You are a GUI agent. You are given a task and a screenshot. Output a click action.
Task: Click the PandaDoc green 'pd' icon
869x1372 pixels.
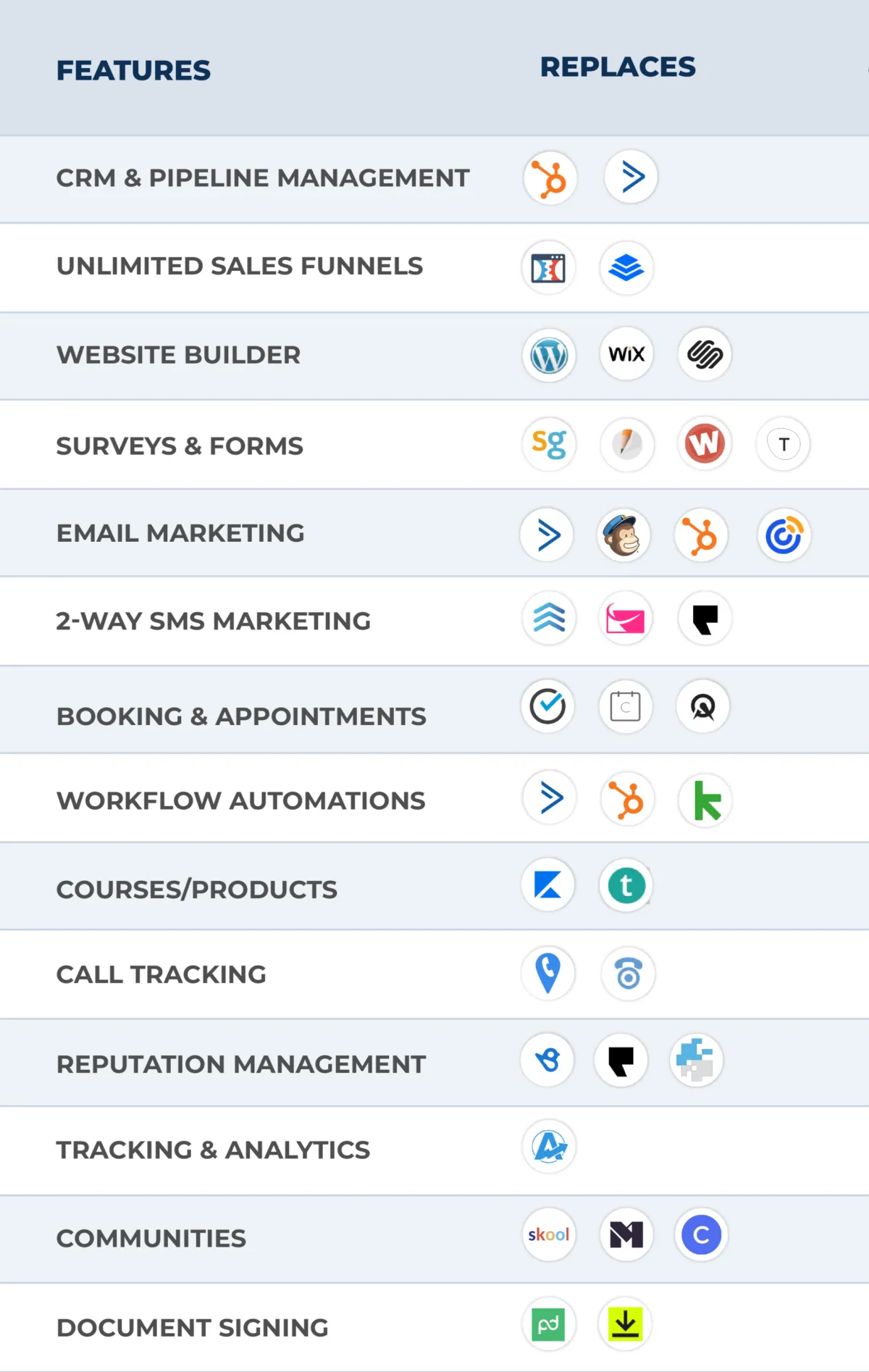[x=549, y=1324]
